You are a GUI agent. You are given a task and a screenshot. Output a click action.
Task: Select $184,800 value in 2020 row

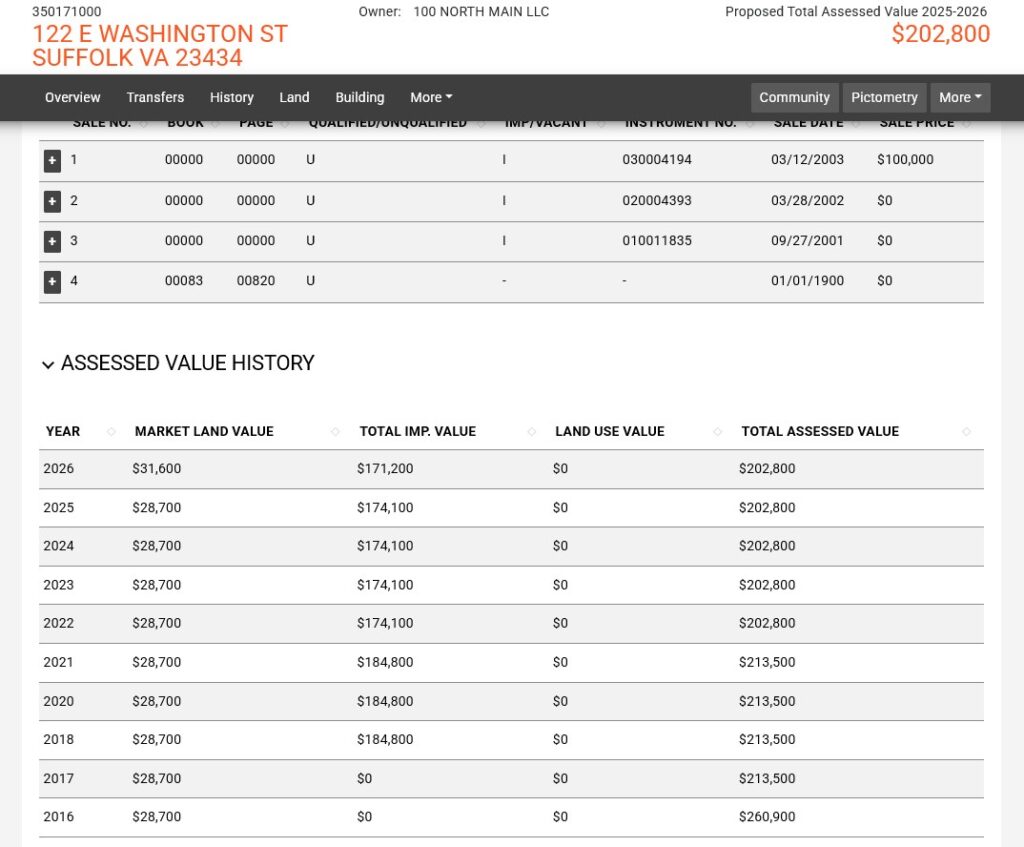385,701
